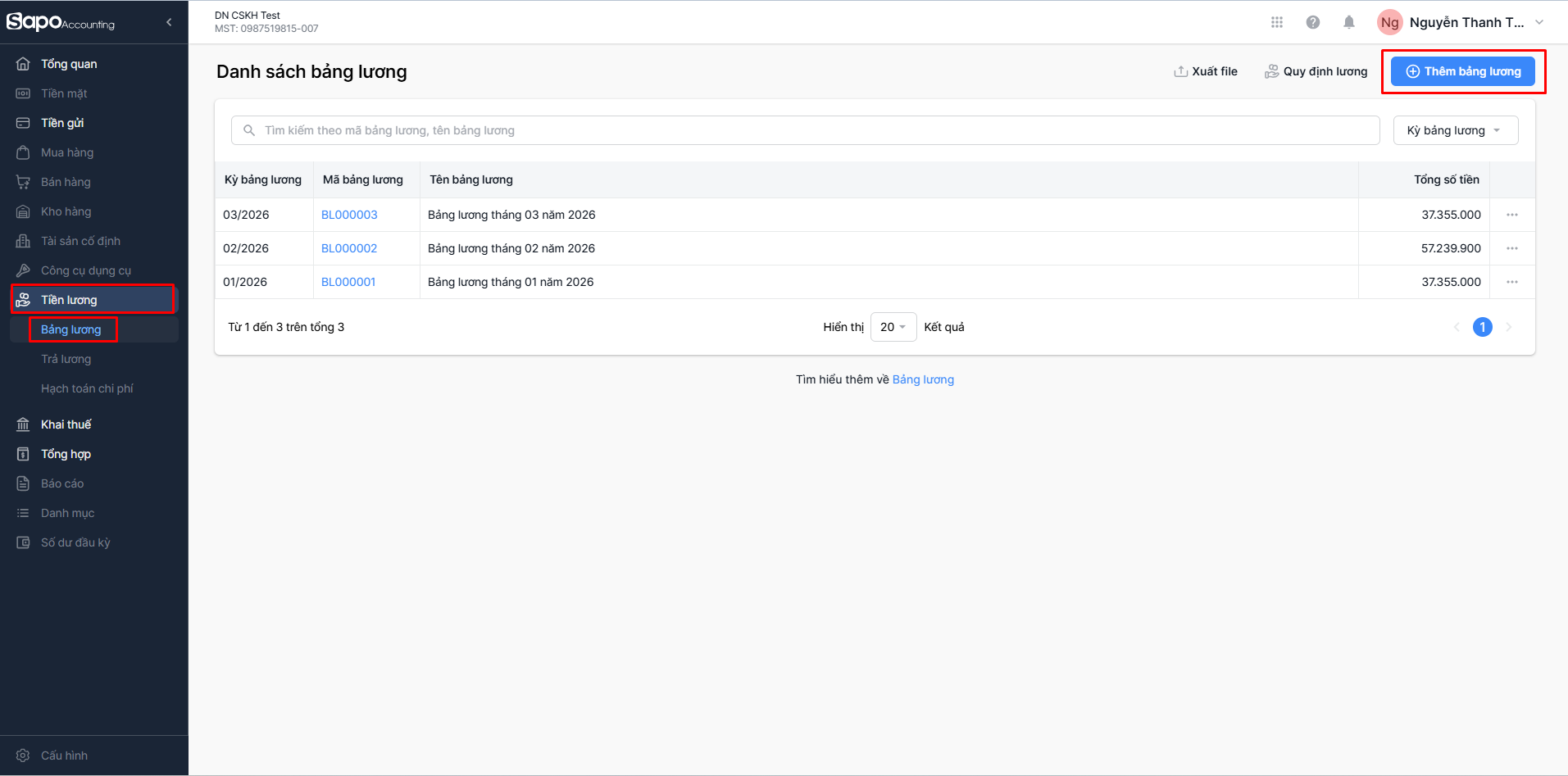Select page 1 in the pagination
1568x776 pixels.
click(1483, 327)
